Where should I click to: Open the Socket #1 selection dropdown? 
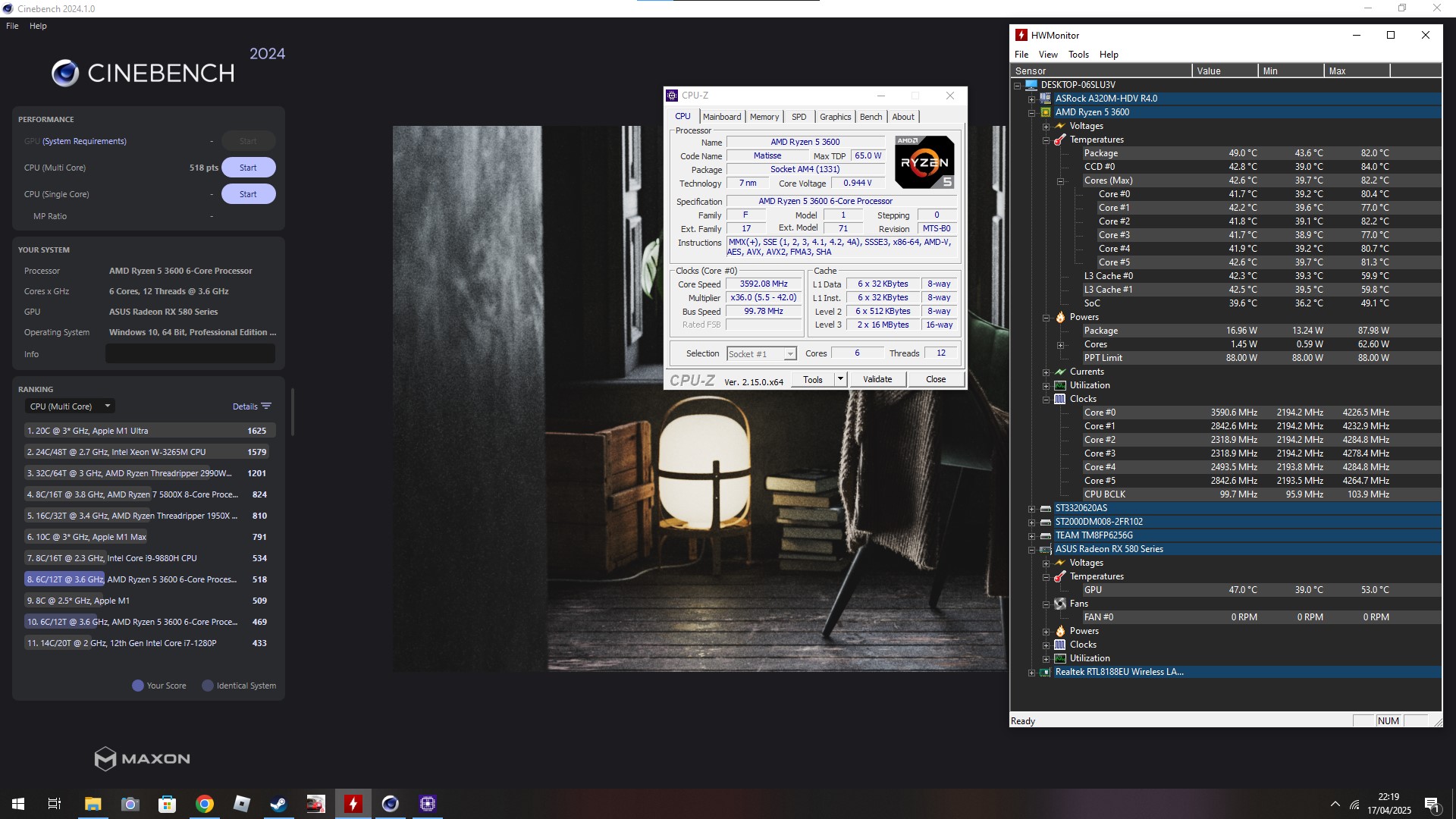pos(761,354)
